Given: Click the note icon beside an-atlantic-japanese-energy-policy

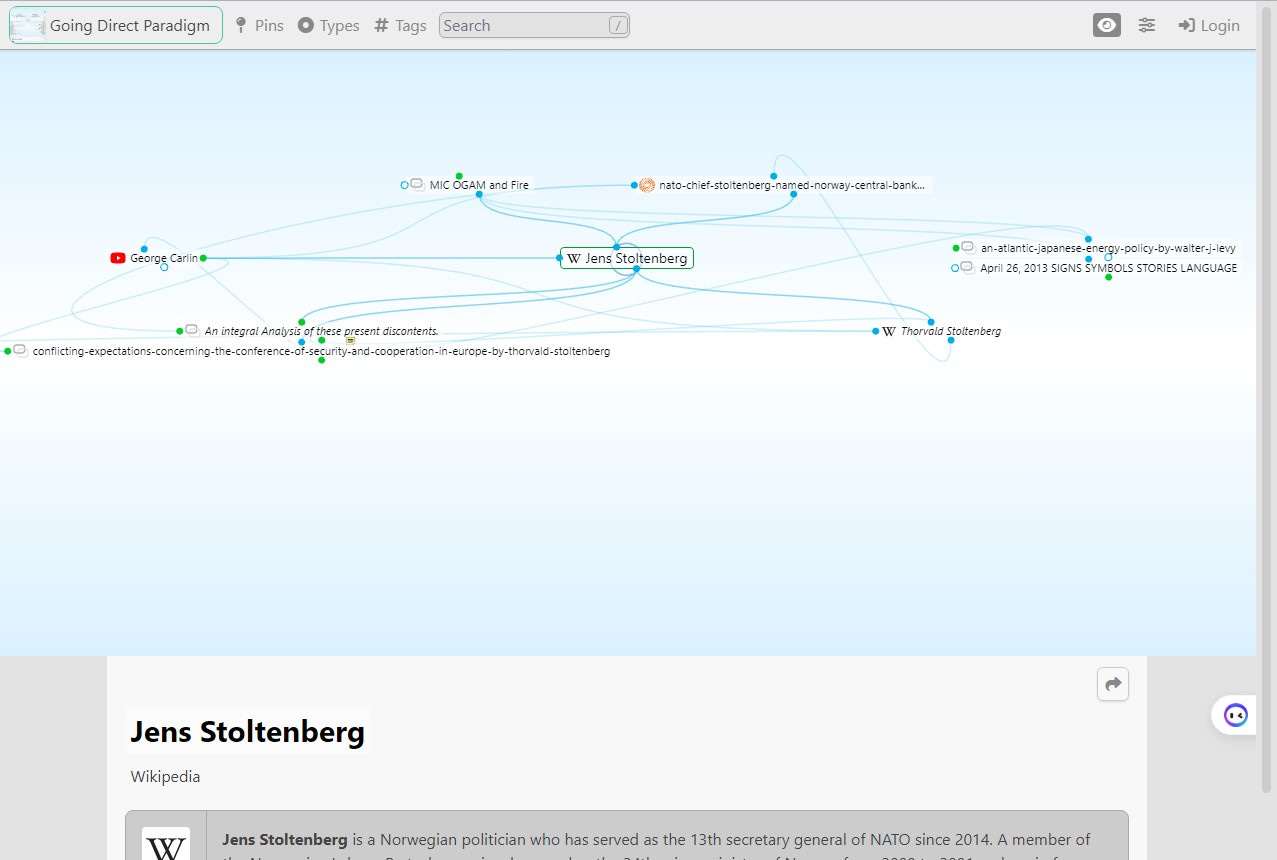Looking at the screenshot, I should (x=968, y=248).
